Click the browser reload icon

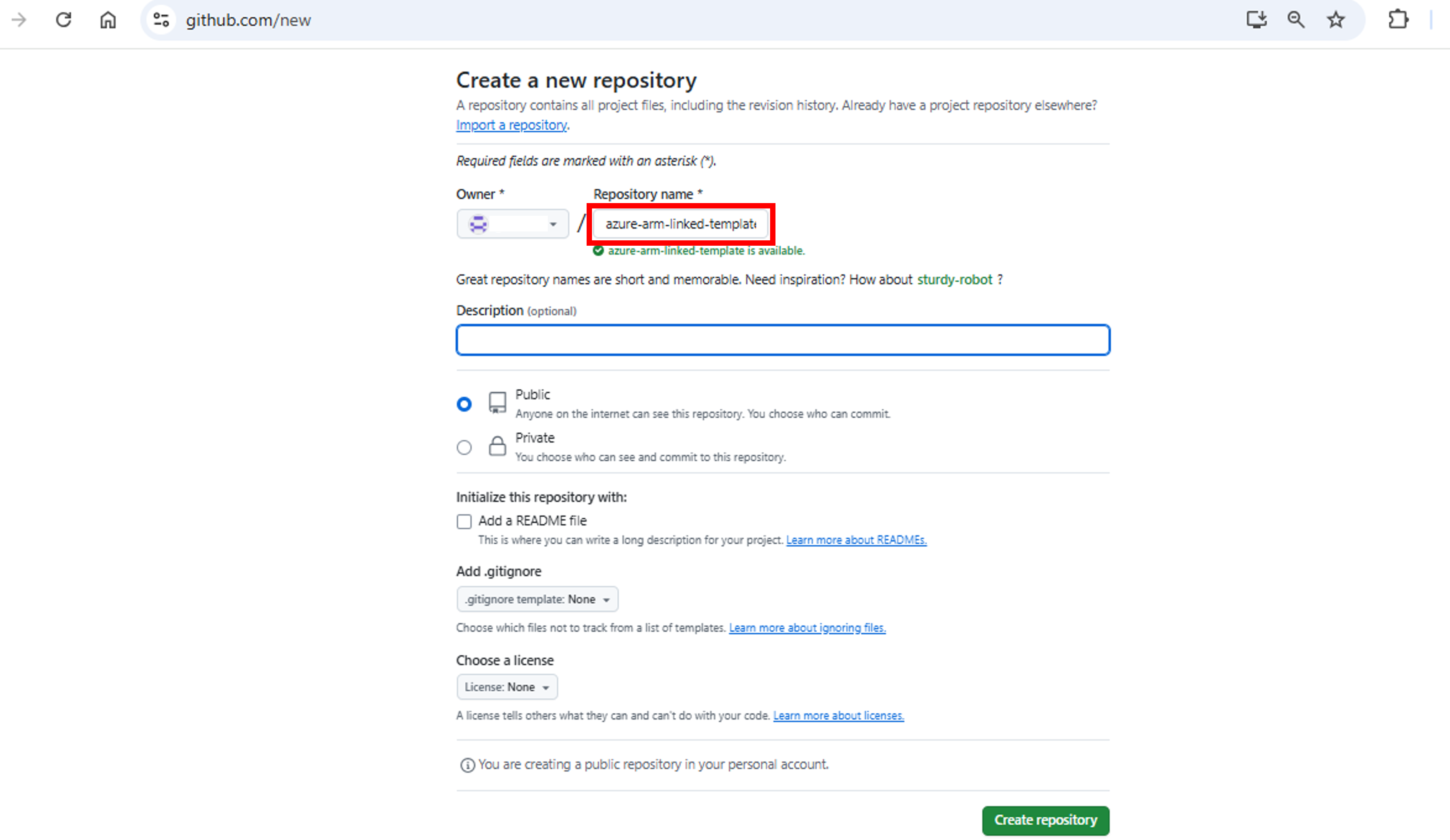(64, 20)
